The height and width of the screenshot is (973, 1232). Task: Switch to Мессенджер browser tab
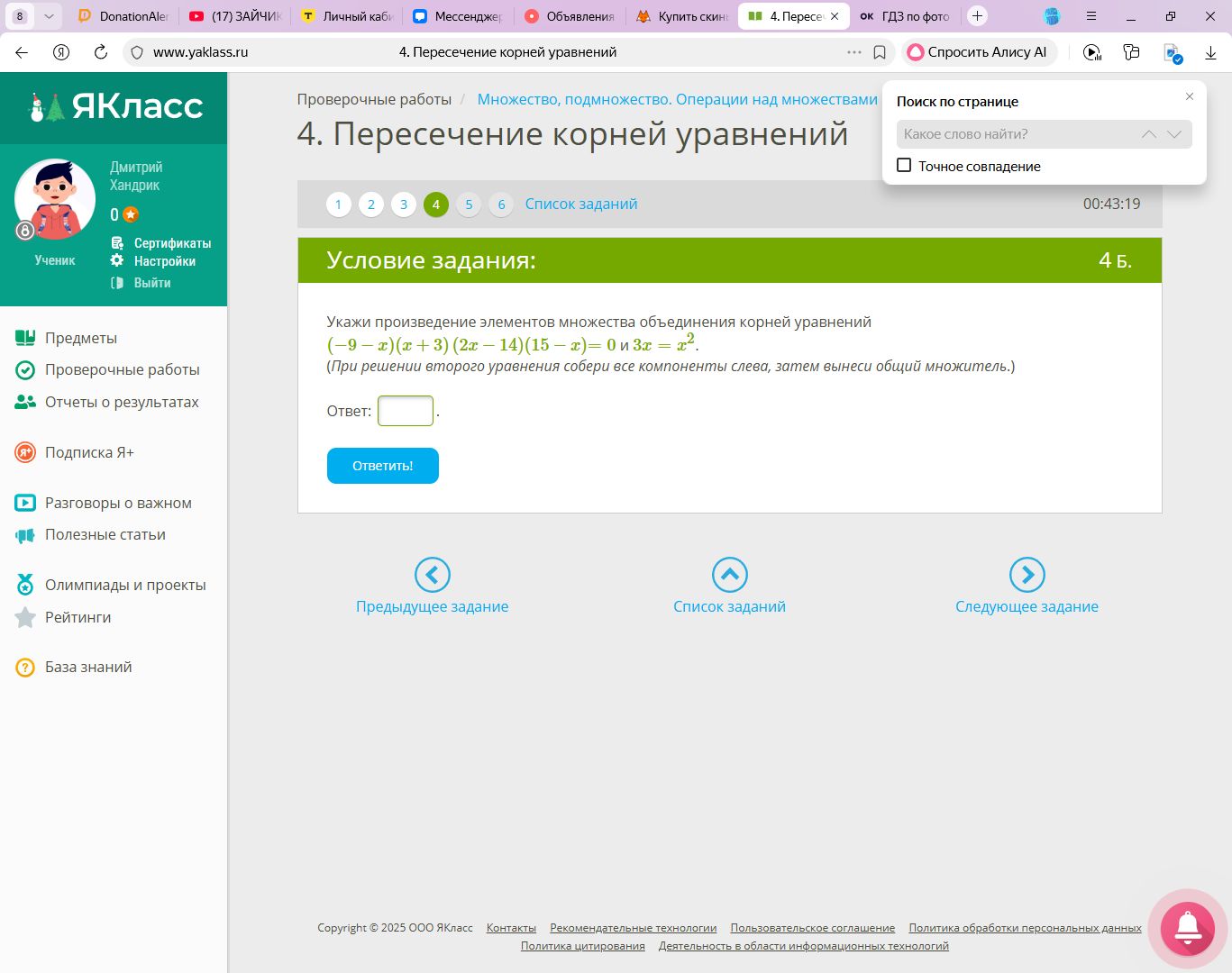point(458,16)
